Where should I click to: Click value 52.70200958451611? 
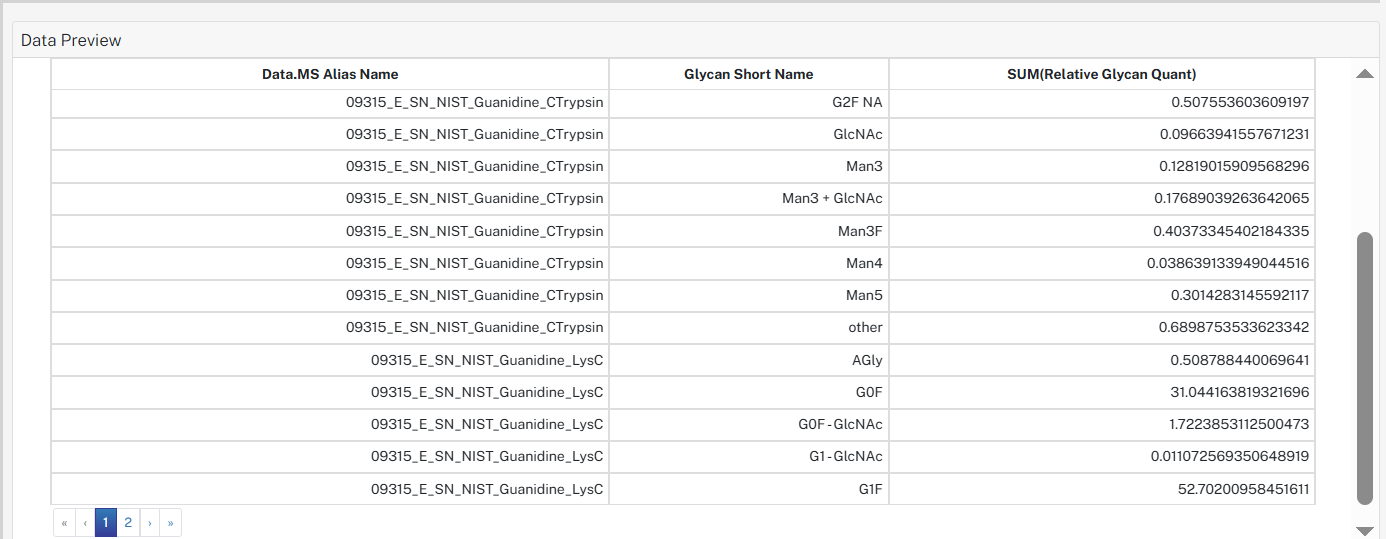coord(1244,489)
